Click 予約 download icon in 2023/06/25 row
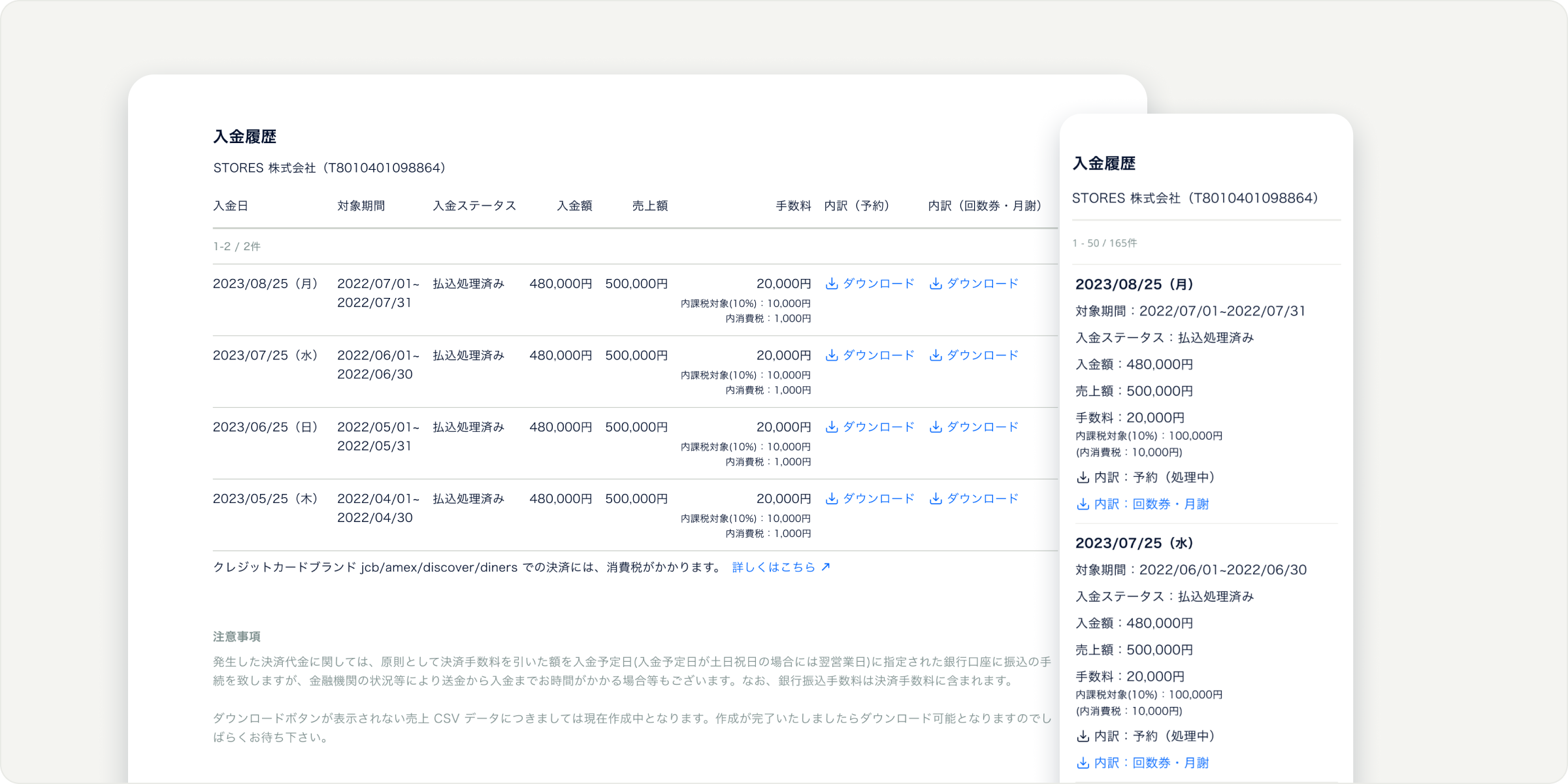Screen dimensions: 1568x784 (832, 427)
